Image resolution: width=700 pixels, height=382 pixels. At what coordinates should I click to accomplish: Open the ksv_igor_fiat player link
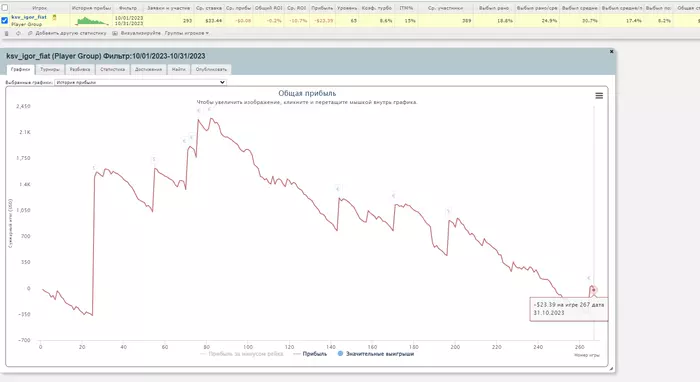(29, 17)
